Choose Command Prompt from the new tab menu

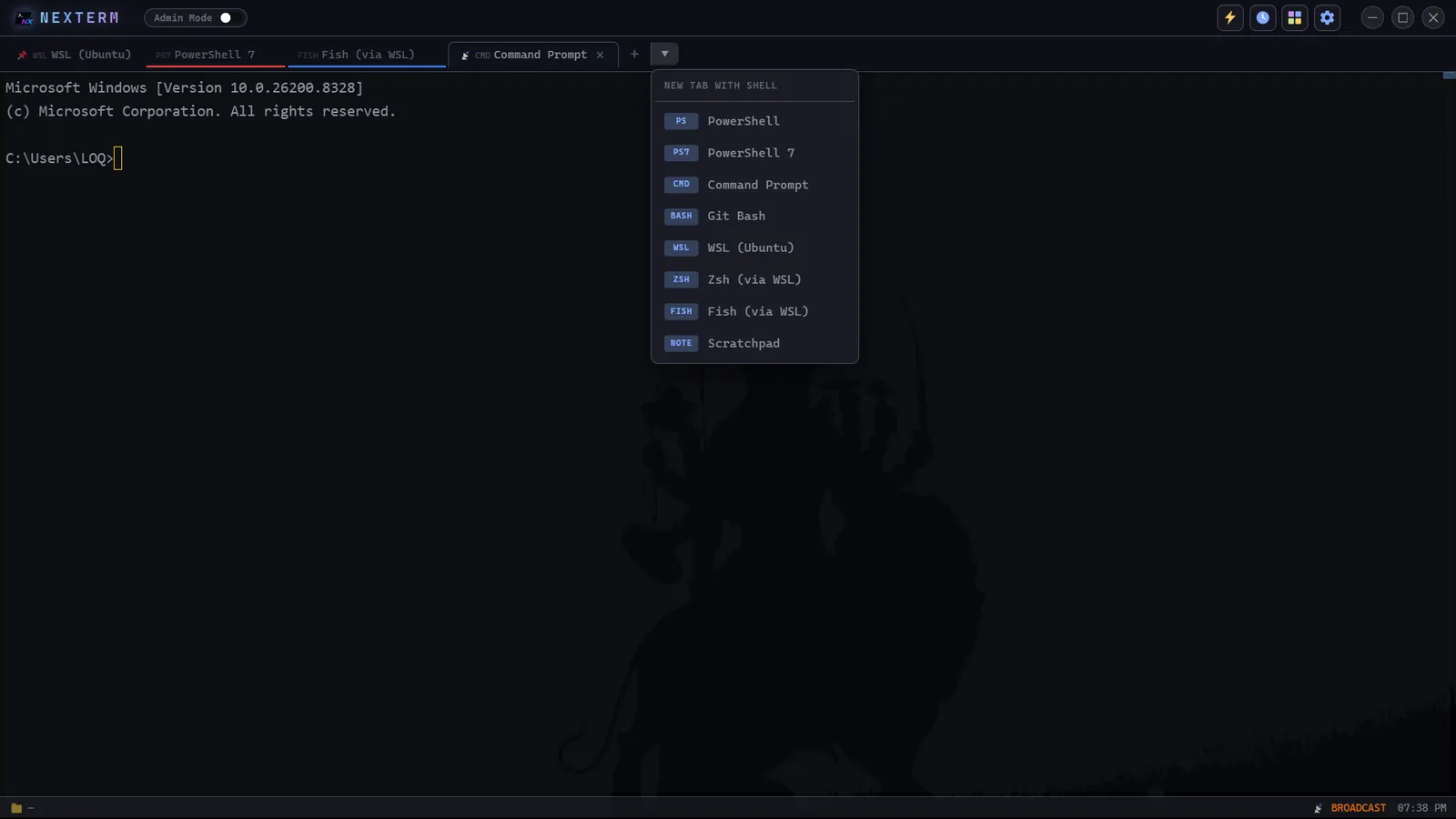click(x=754, y=185)
